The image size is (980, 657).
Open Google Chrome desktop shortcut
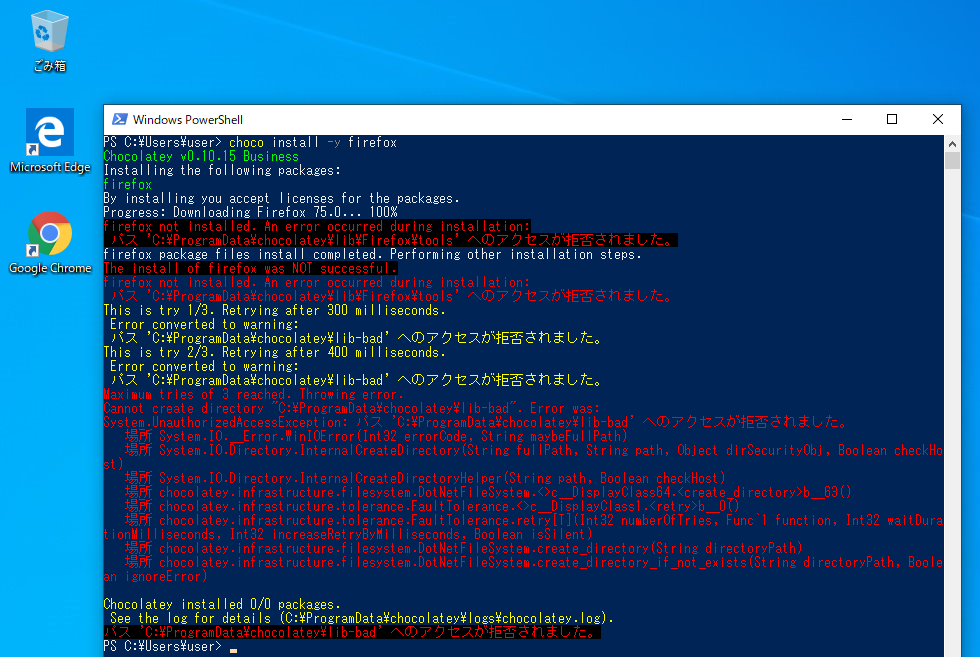[x=50, y=243]
